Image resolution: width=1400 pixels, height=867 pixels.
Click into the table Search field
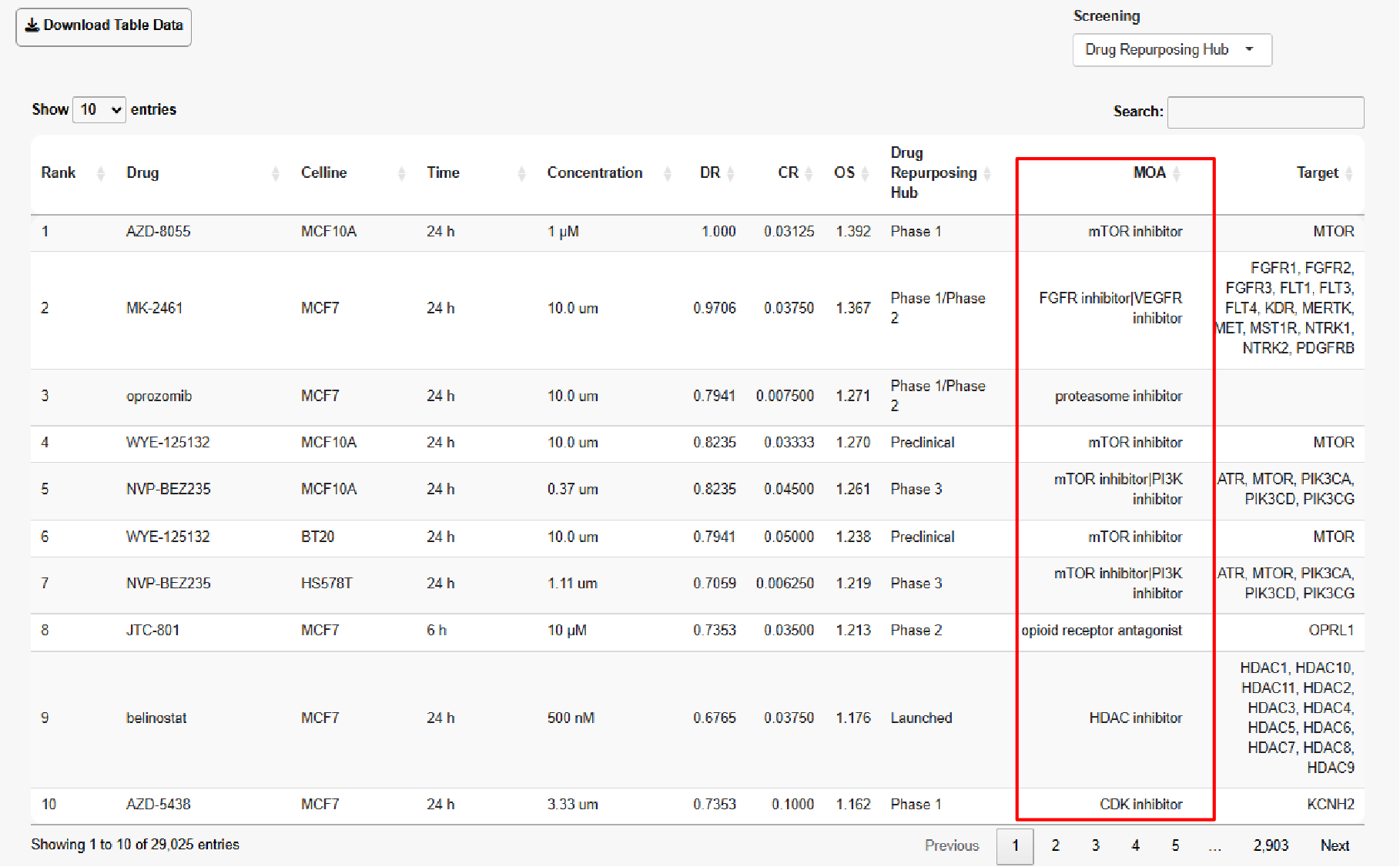click(1265, 112)
